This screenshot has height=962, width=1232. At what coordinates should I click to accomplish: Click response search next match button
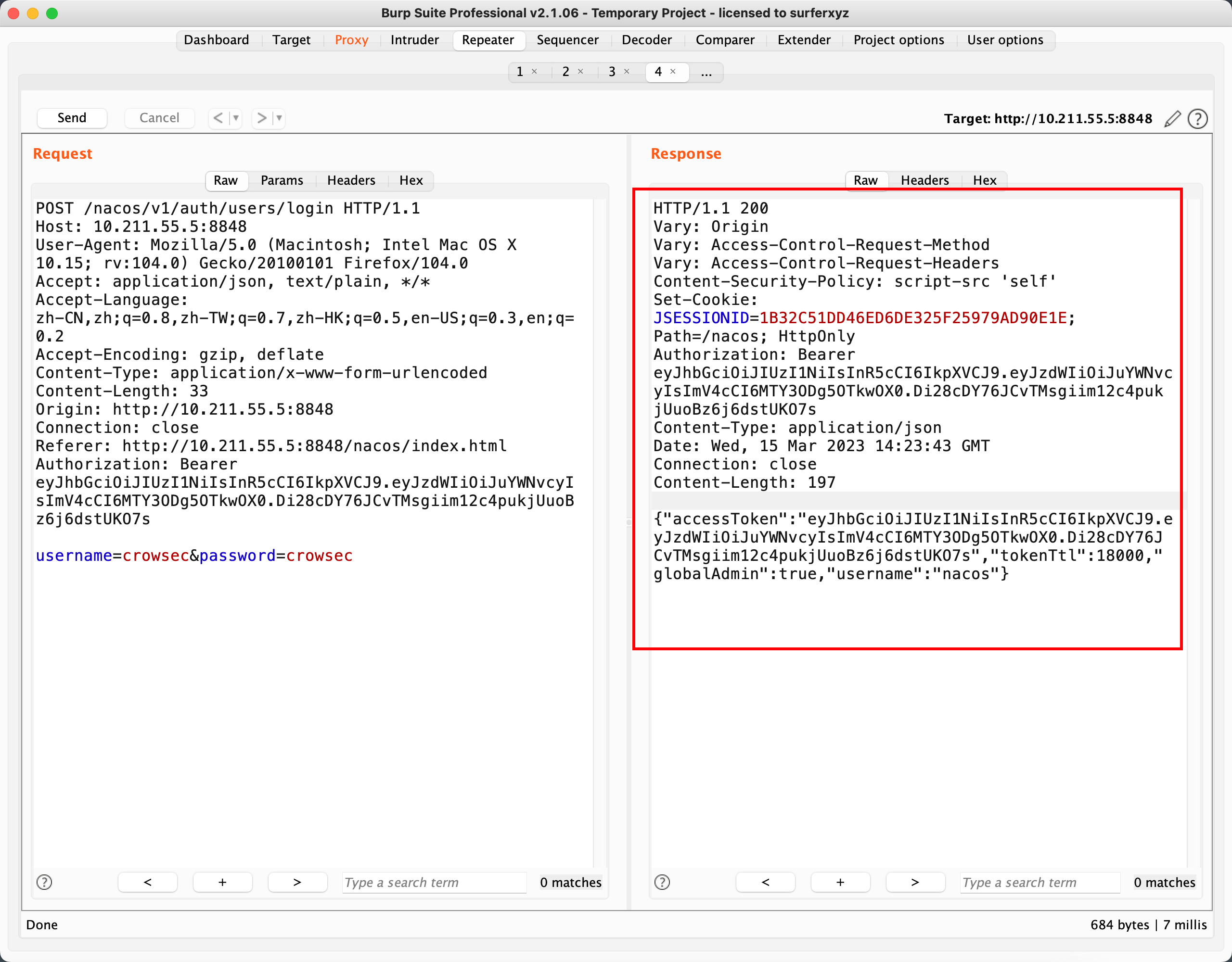tap(915, 882)
